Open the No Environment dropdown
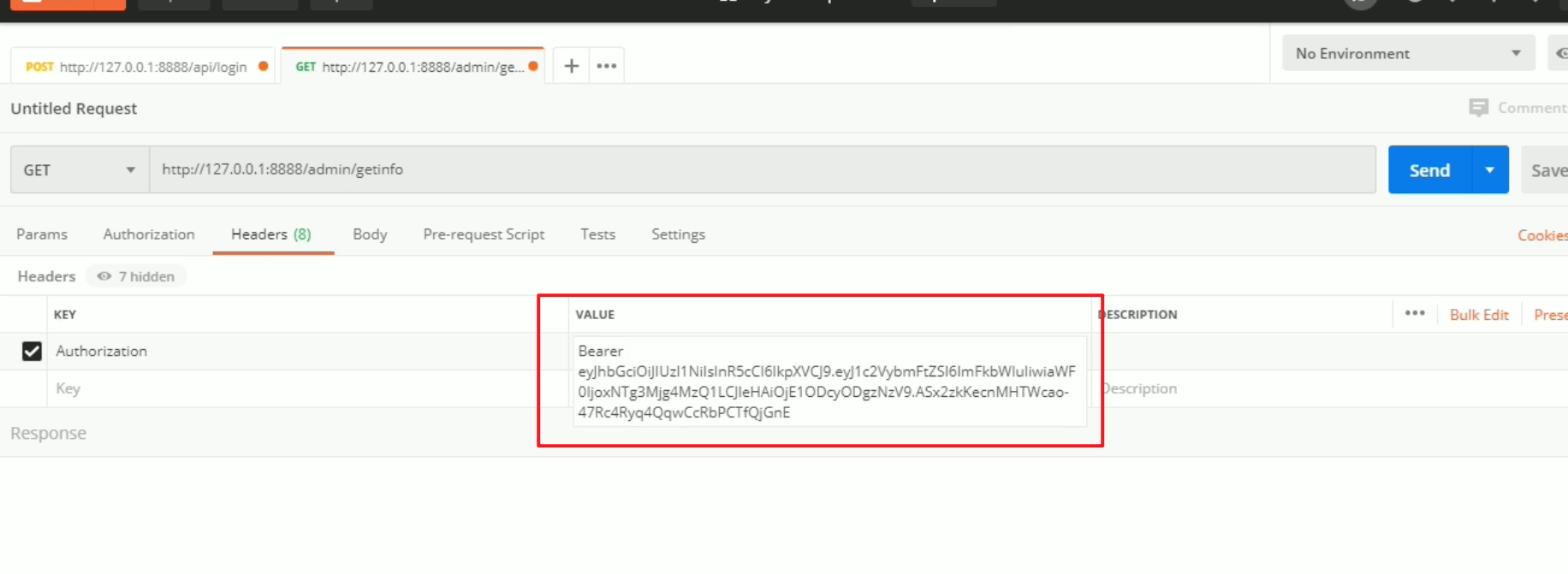This screenshot has height=574, width=1568. click(1407, 53)
